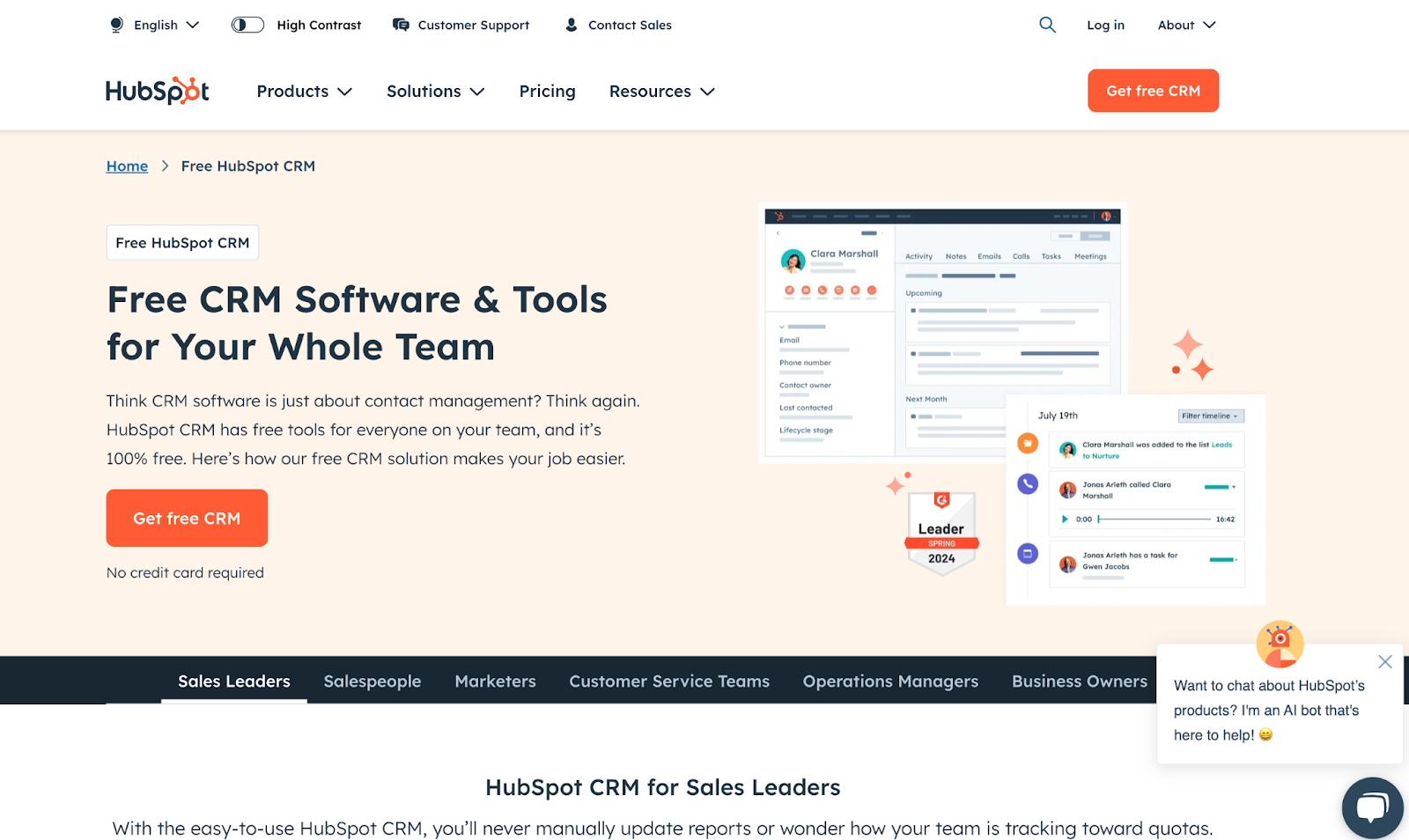Click the orange list icon in the timeline

pos(1027,443)
